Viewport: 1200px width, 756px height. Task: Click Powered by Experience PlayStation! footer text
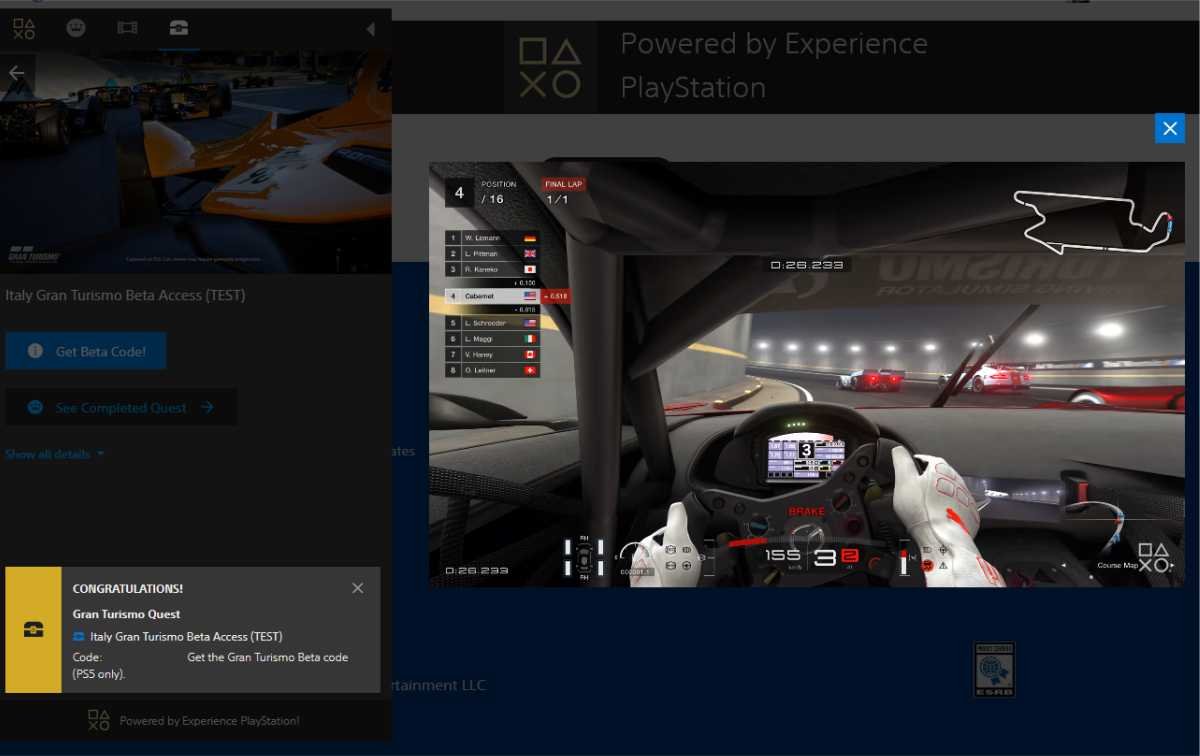[x=209, y=721]
